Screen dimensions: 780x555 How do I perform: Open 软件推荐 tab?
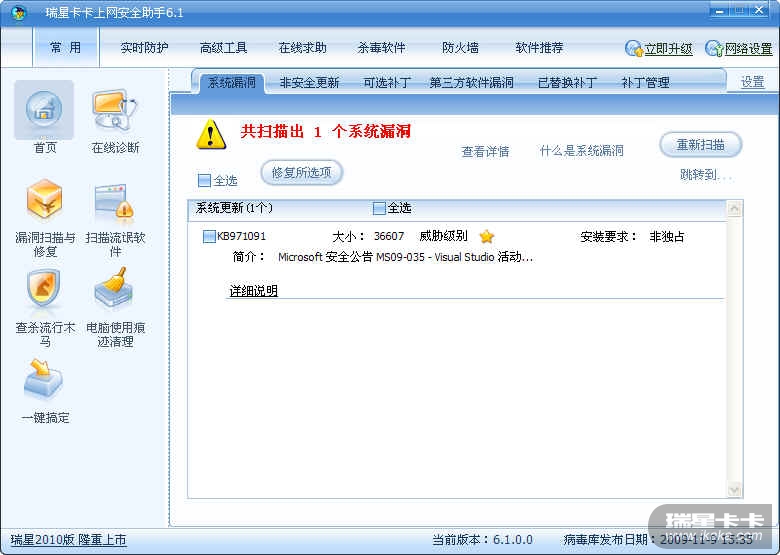click(539, 48)
